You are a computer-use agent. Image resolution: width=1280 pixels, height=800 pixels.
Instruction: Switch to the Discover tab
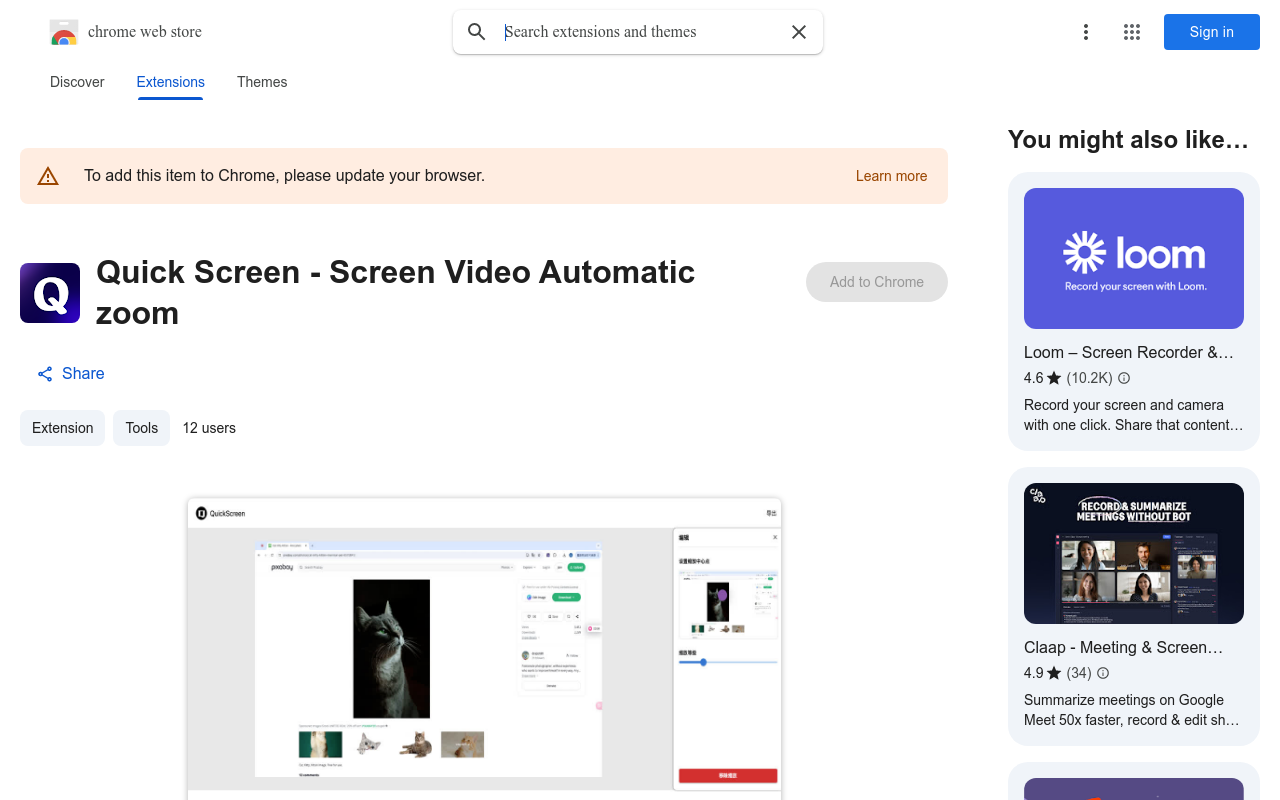(77, 82)
